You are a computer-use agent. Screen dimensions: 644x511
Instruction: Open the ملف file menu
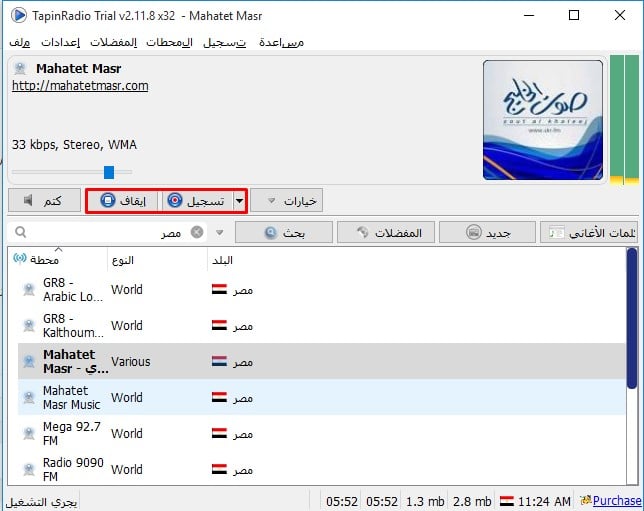19,42
